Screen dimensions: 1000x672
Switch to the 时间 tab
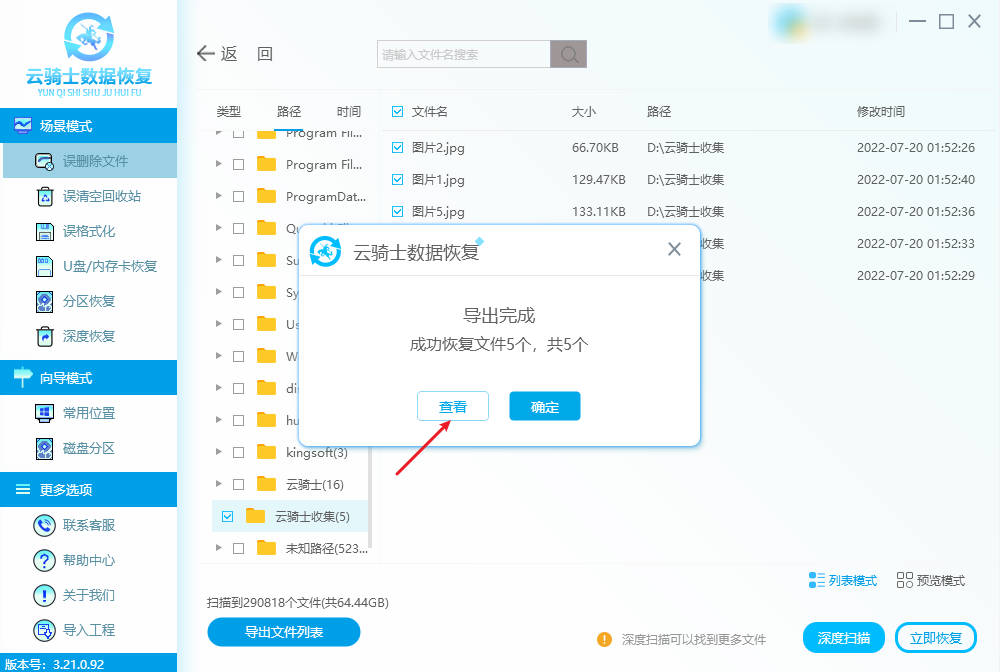coord(349,112)
